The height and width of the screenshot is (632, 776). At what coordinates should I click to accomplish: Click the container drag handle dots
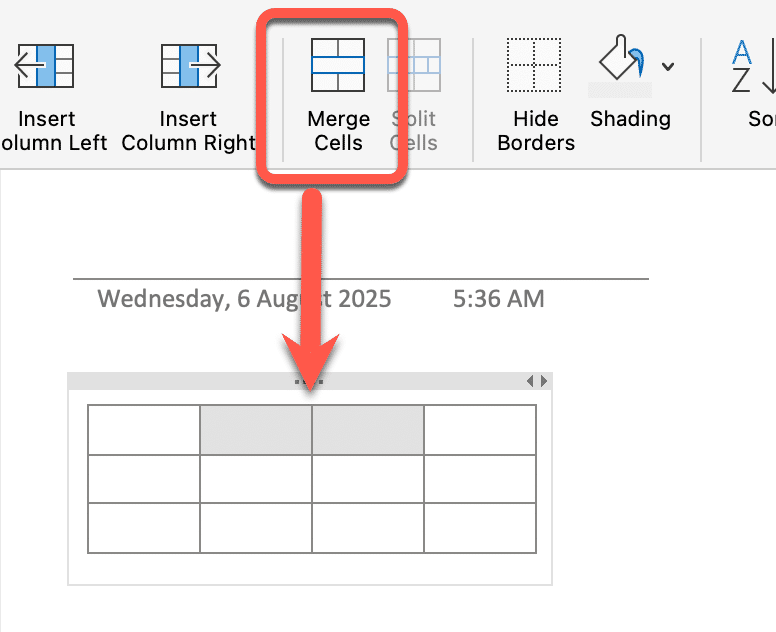[309, 382]
